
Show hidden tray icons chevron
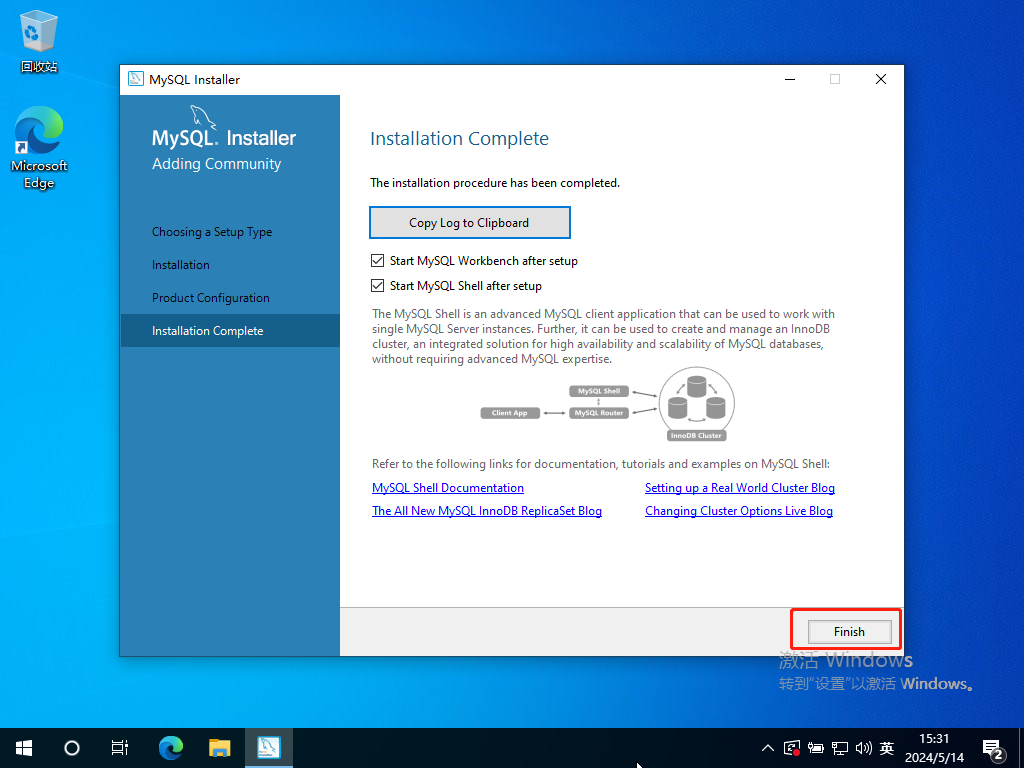(x=767, y=748)
